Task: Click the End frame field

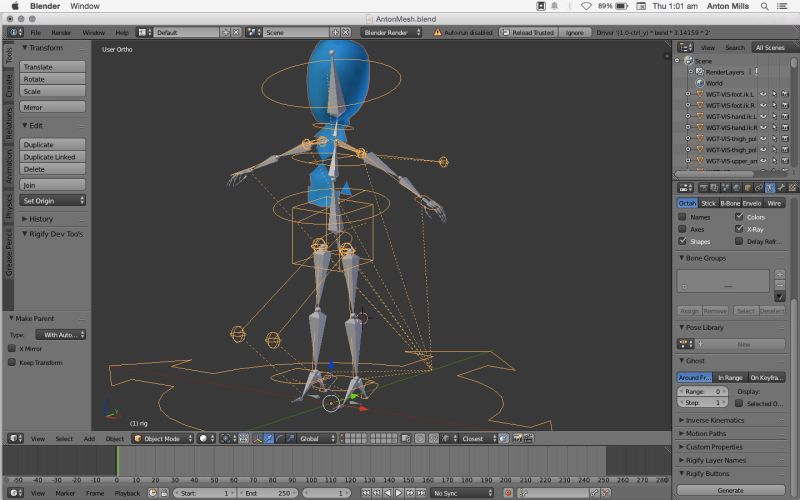Action: [x=268, y=493]
